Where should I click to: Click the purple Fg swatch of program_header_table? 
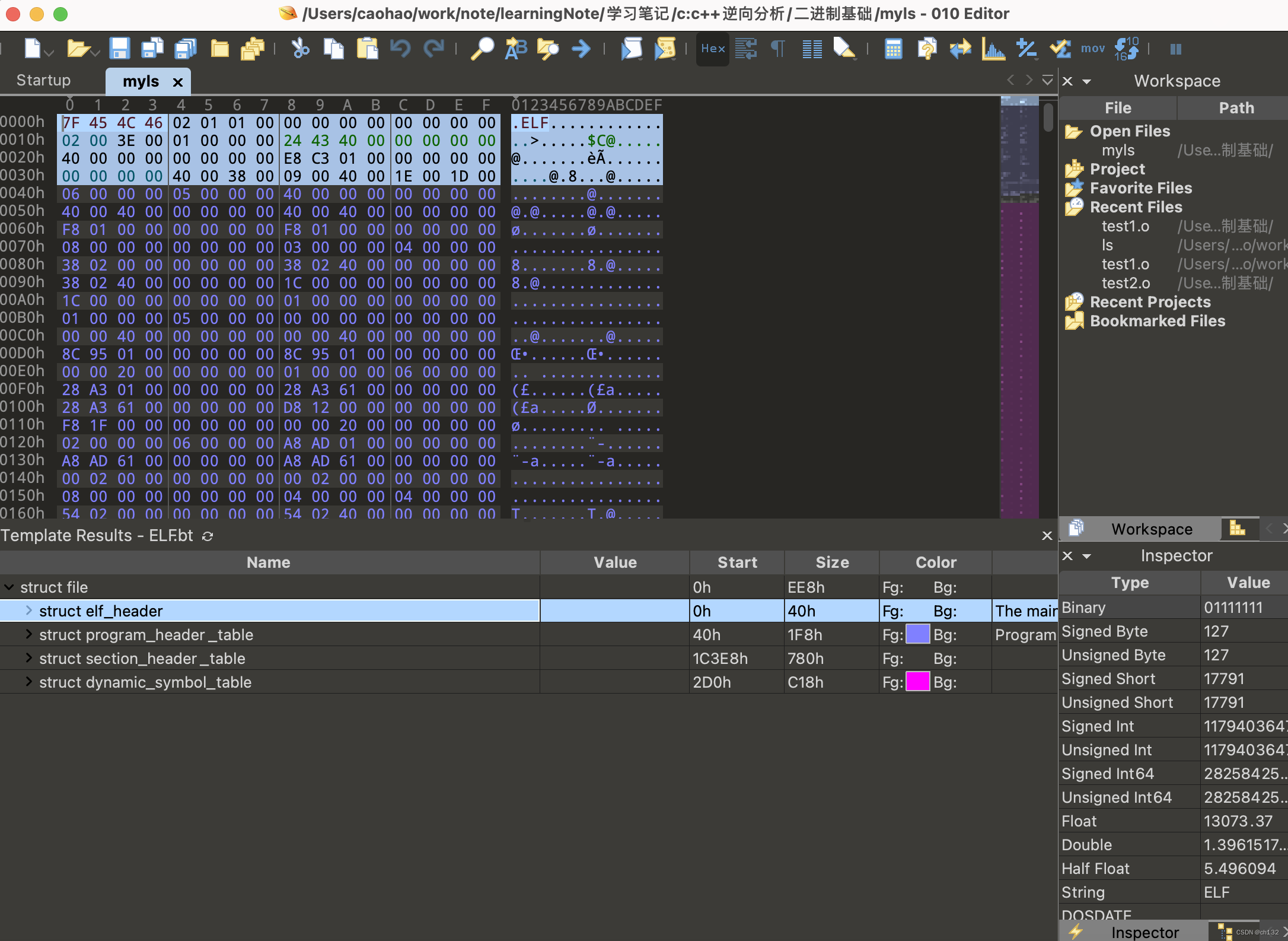(917, 634)
